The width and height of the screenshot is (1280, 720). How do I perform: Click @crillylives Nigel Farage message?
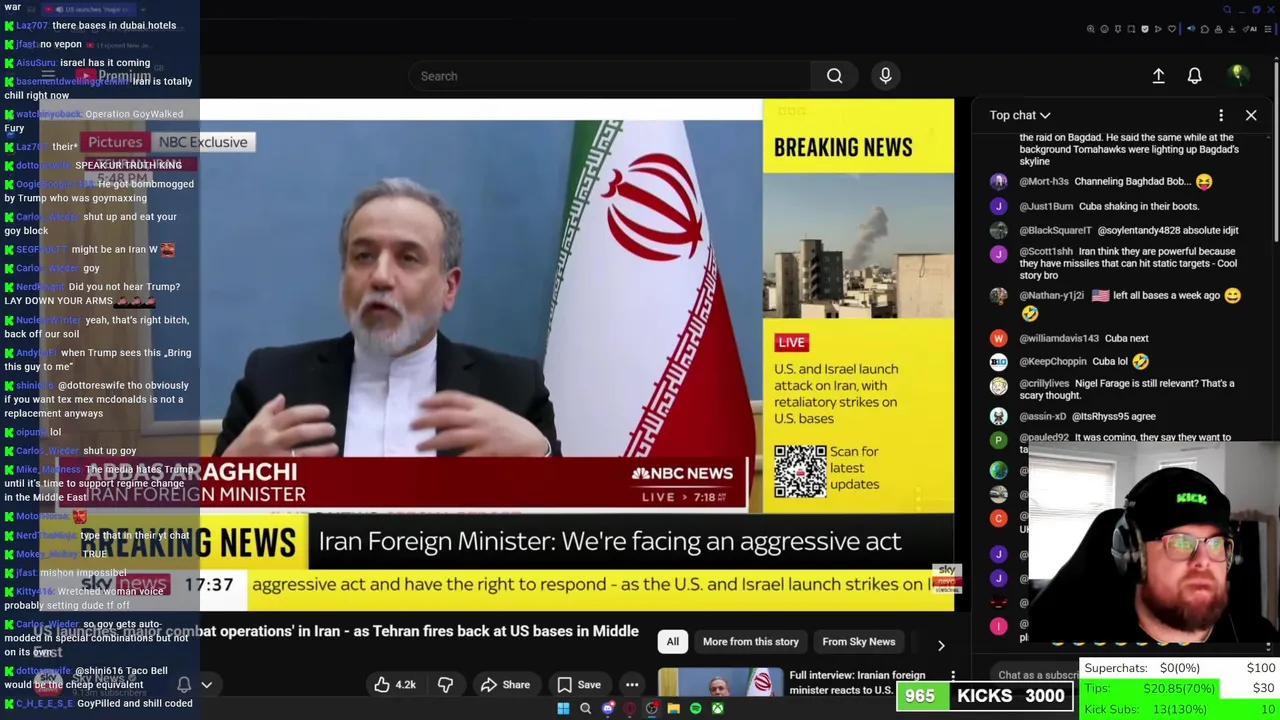[x=1115, y=389]
